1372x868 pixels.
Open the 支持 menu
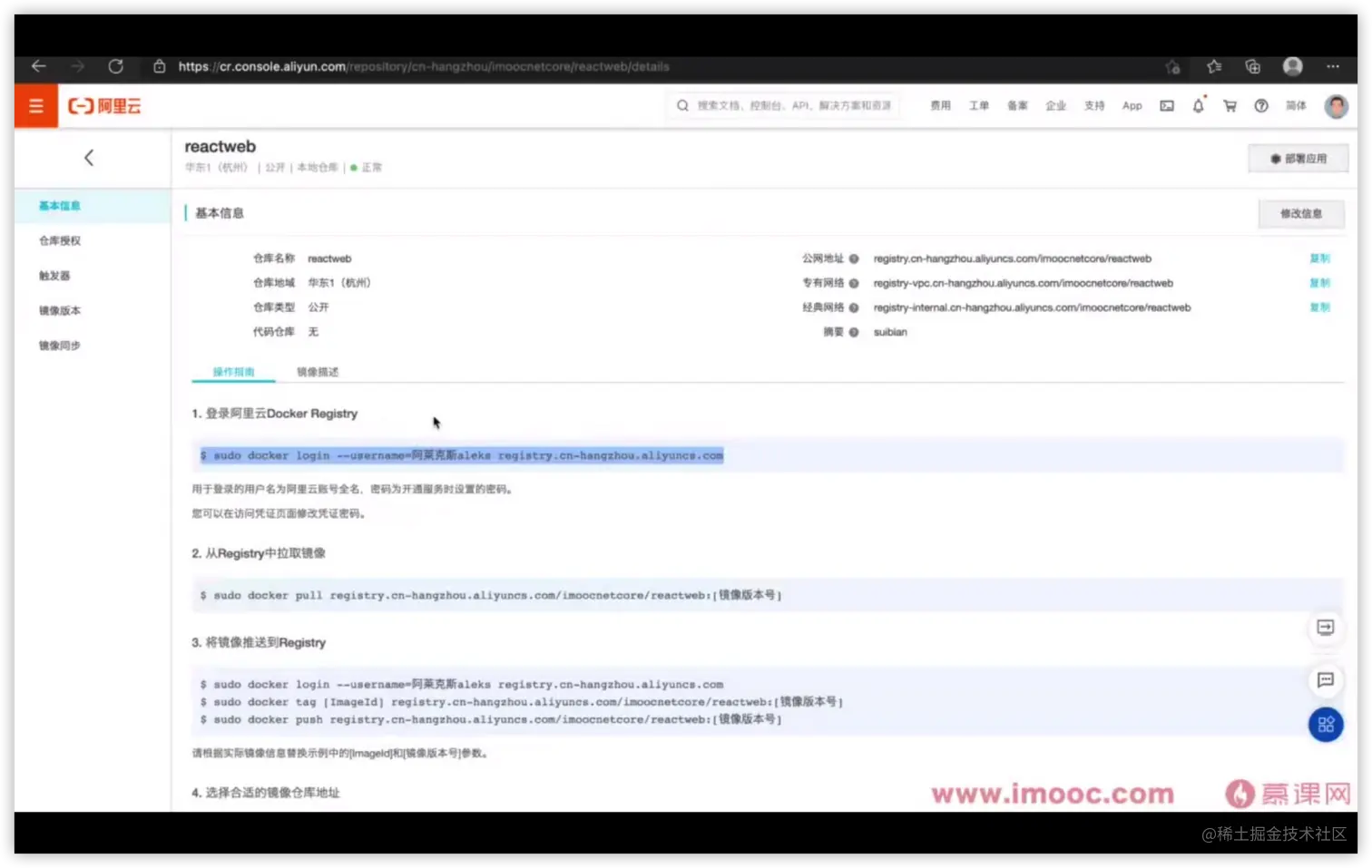[1094, 106]
